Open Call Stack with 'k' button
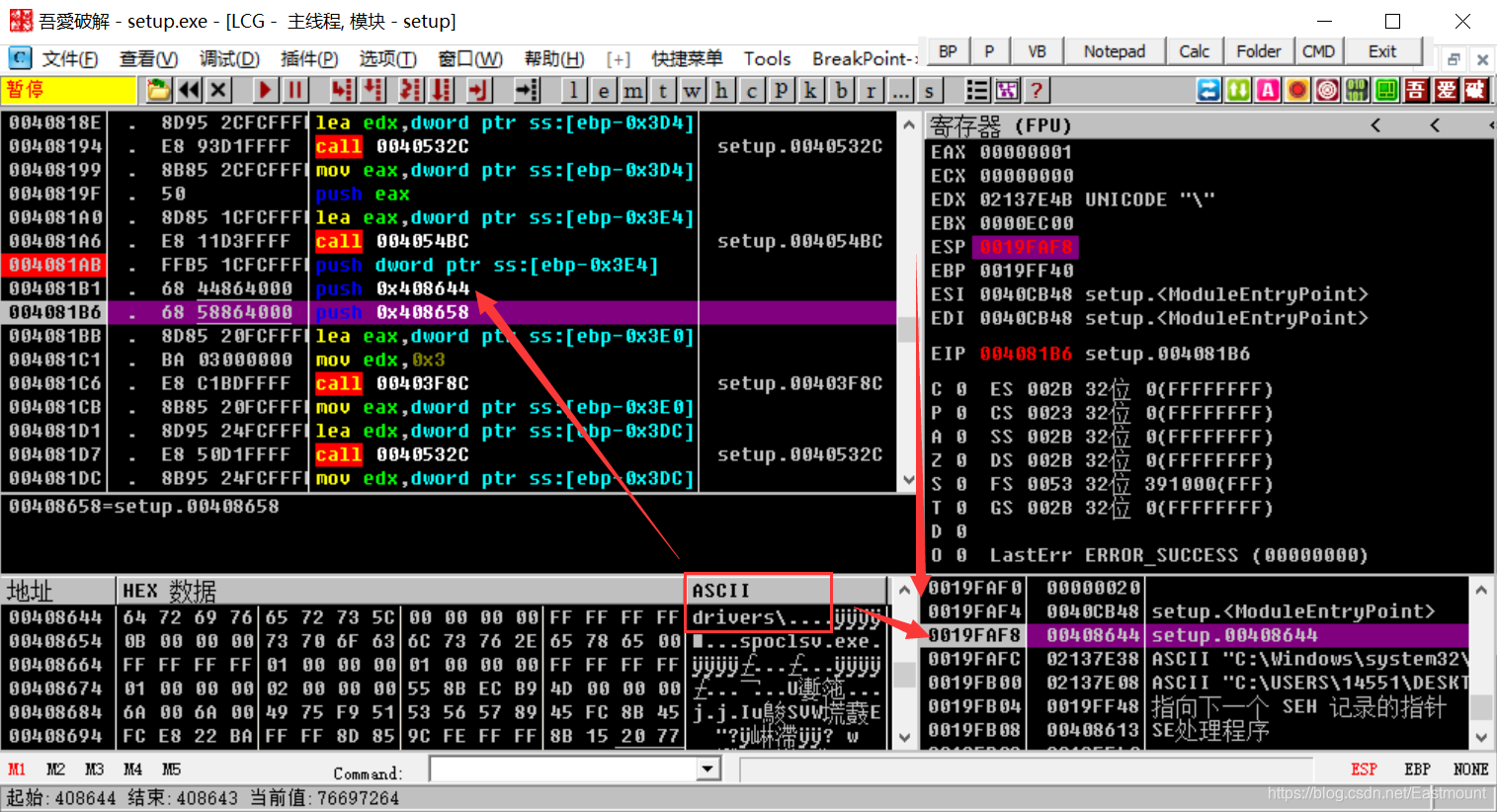Viewport: 1497px width, 812px height. 811,91
